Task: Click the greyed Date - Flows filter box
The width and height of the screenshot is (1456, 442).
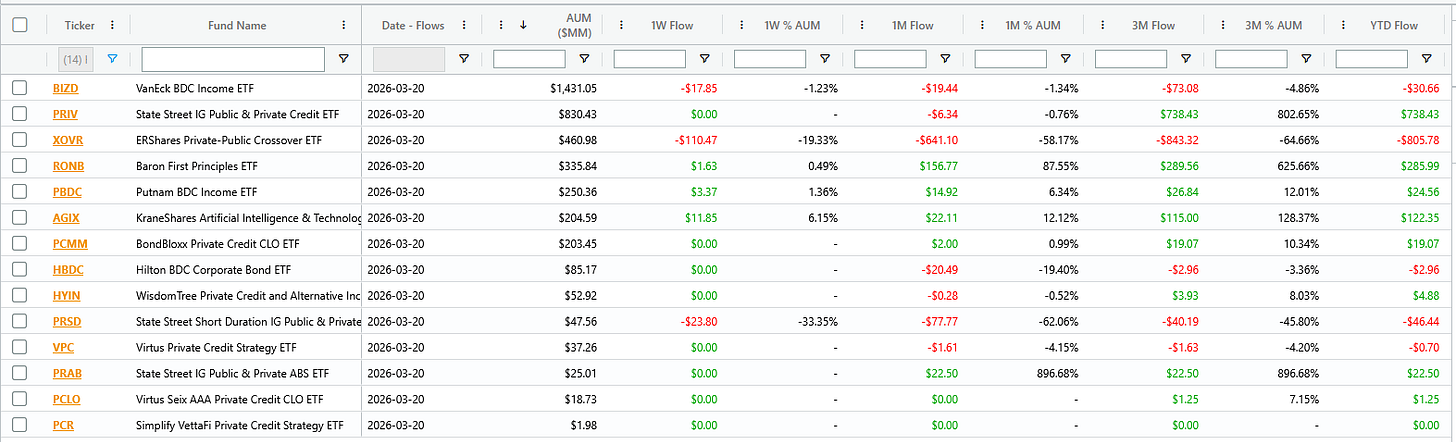Action: point(409,59)
